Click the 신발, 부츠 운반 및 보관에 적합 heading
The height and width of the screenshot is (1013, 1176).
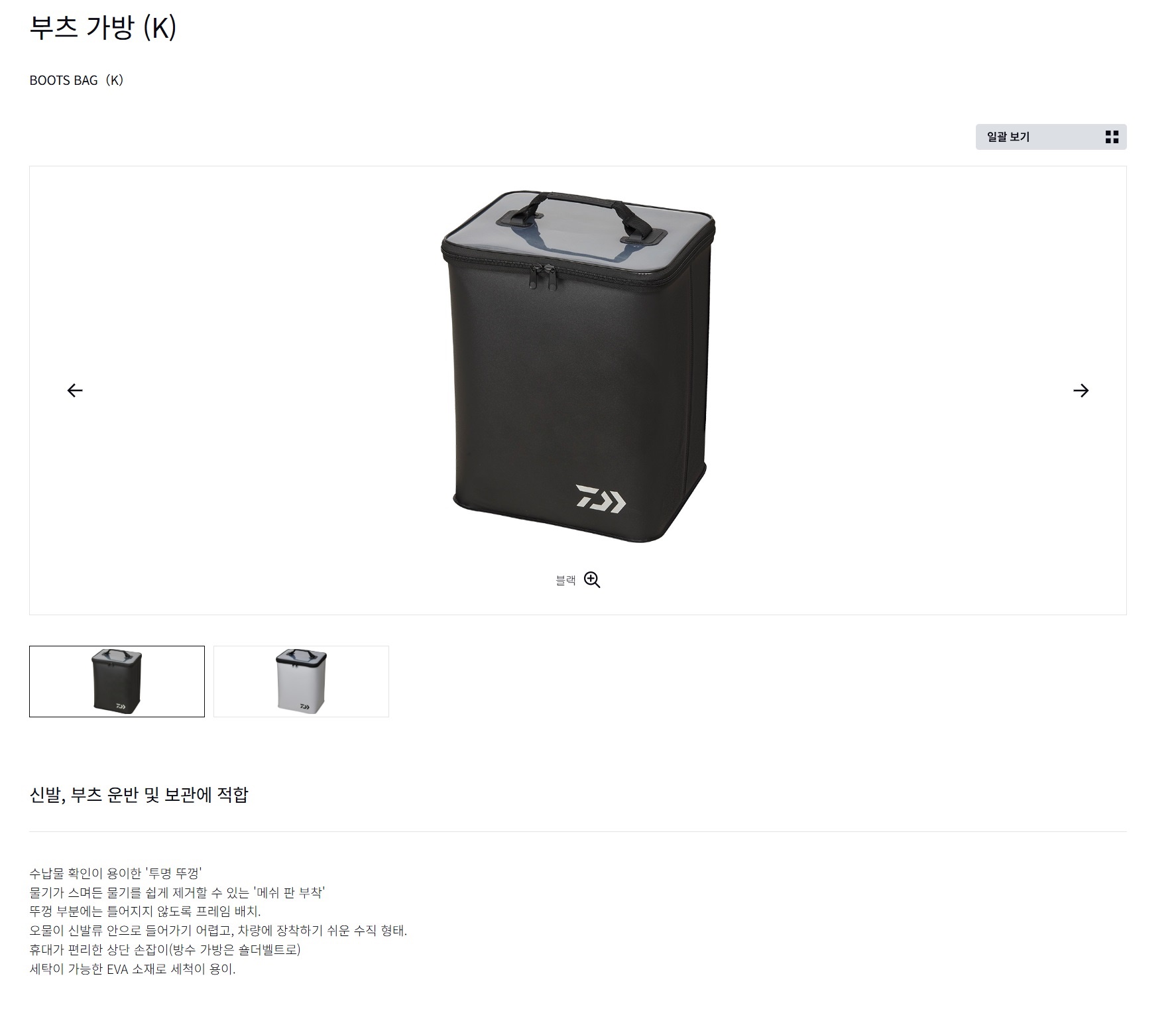pos(139,794)
